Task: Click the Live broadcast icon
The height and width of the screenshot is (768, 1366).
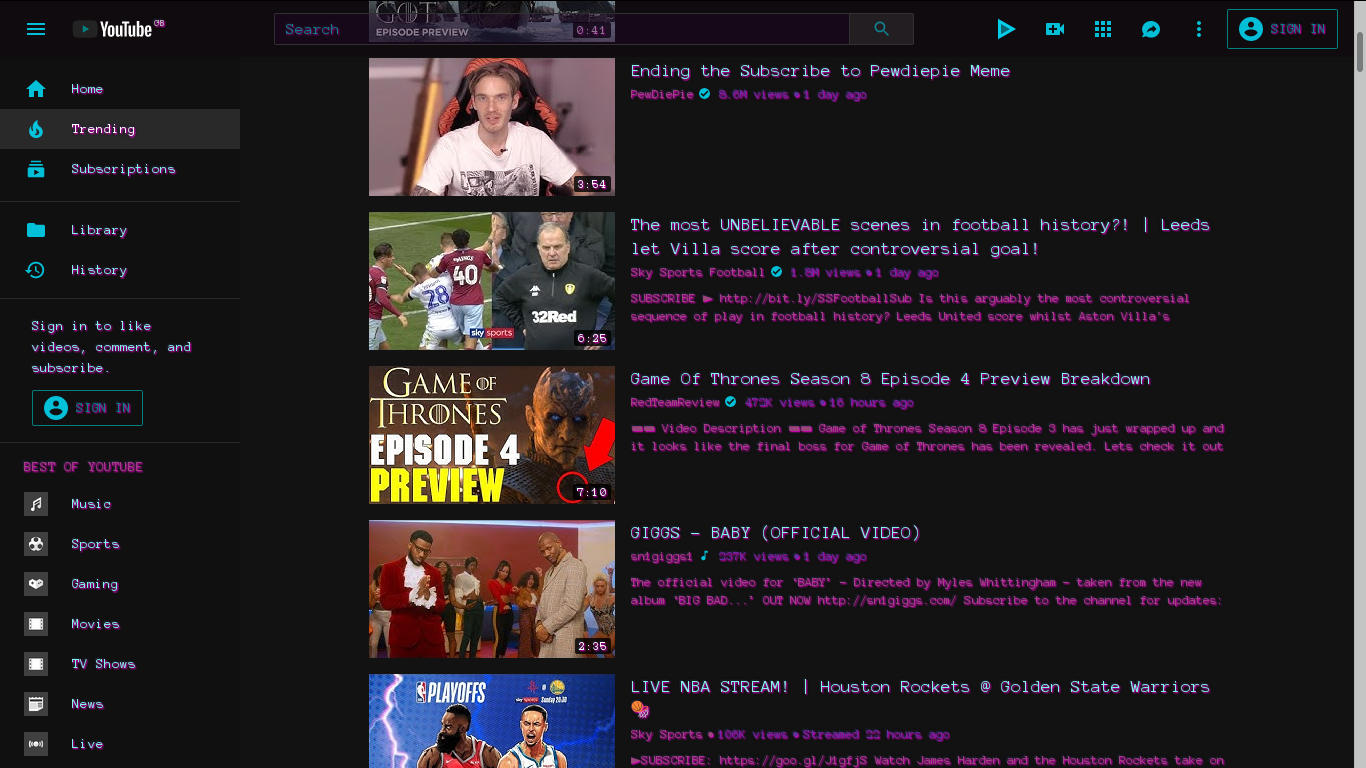Action: coord(36,744)
